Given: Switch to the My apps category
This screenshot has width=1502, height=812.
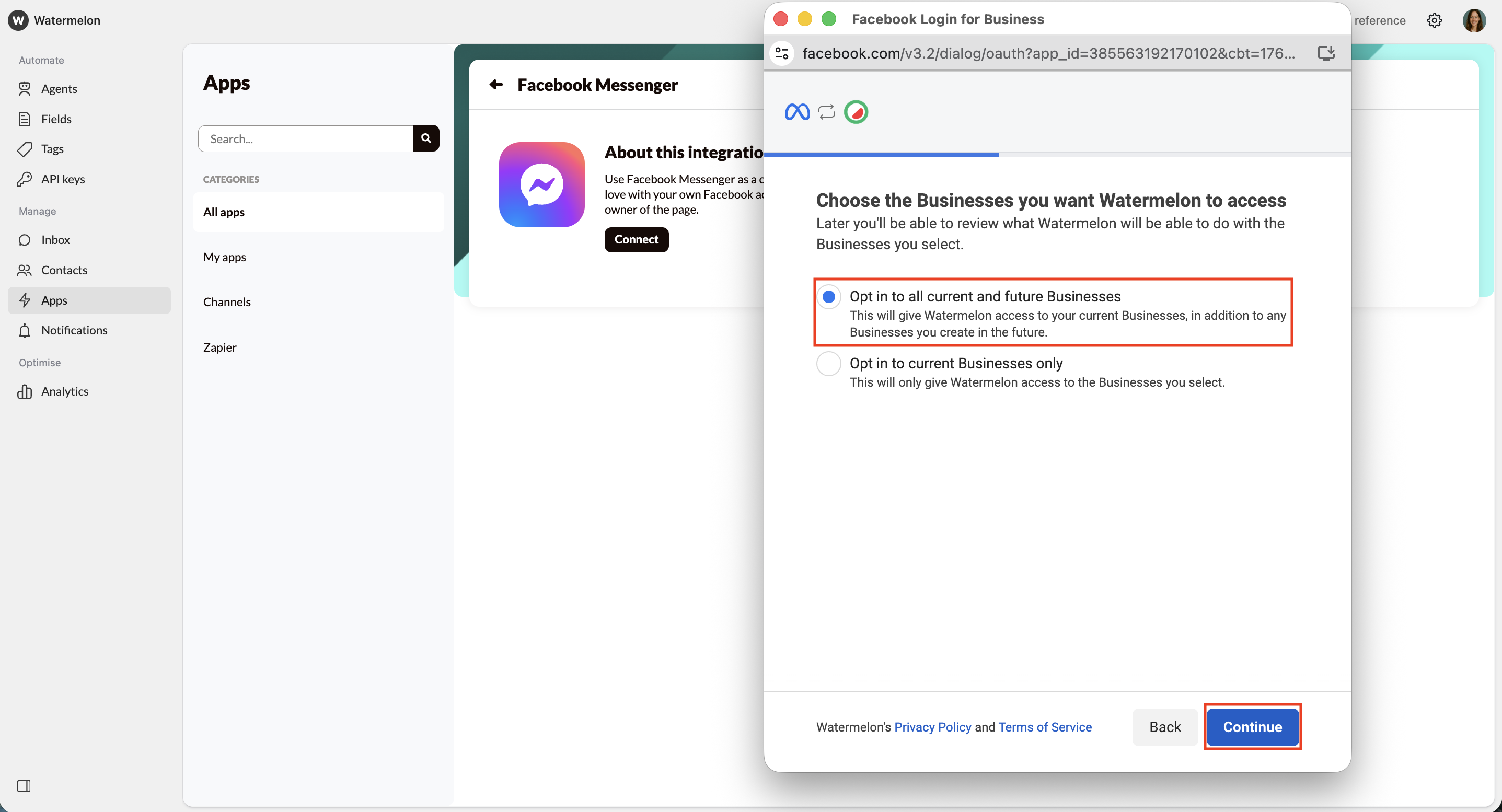Looking at the screenshot, I should (x=225, y=257).
